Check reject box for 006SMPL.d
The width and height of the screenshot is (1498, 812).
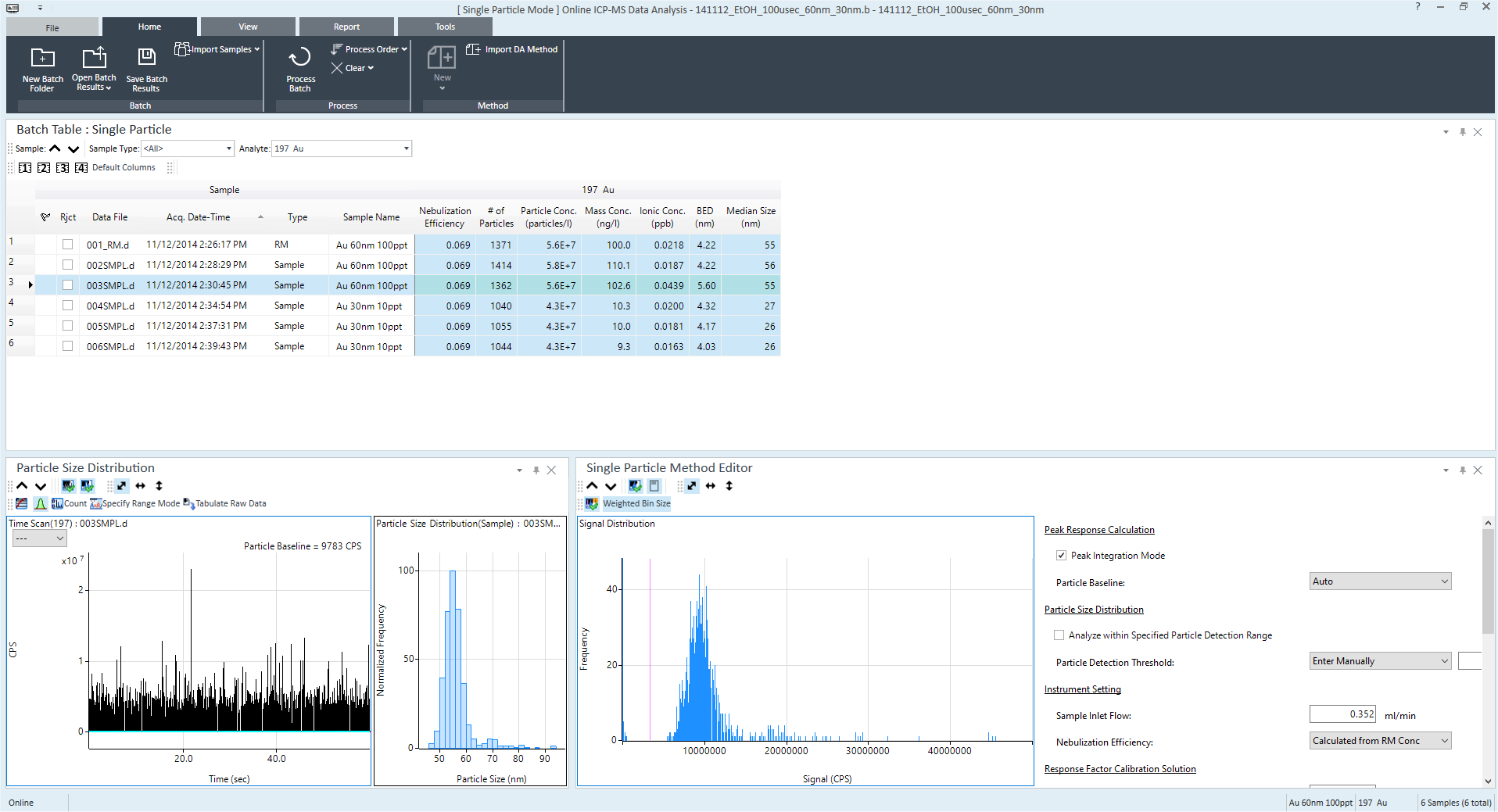pos(68,346)
